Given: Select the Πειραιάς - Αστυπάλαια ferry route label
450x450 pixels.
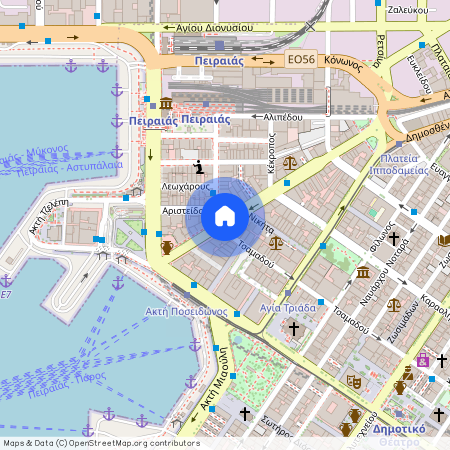Looking at the screenshot, I should click(x=69, y=169).
